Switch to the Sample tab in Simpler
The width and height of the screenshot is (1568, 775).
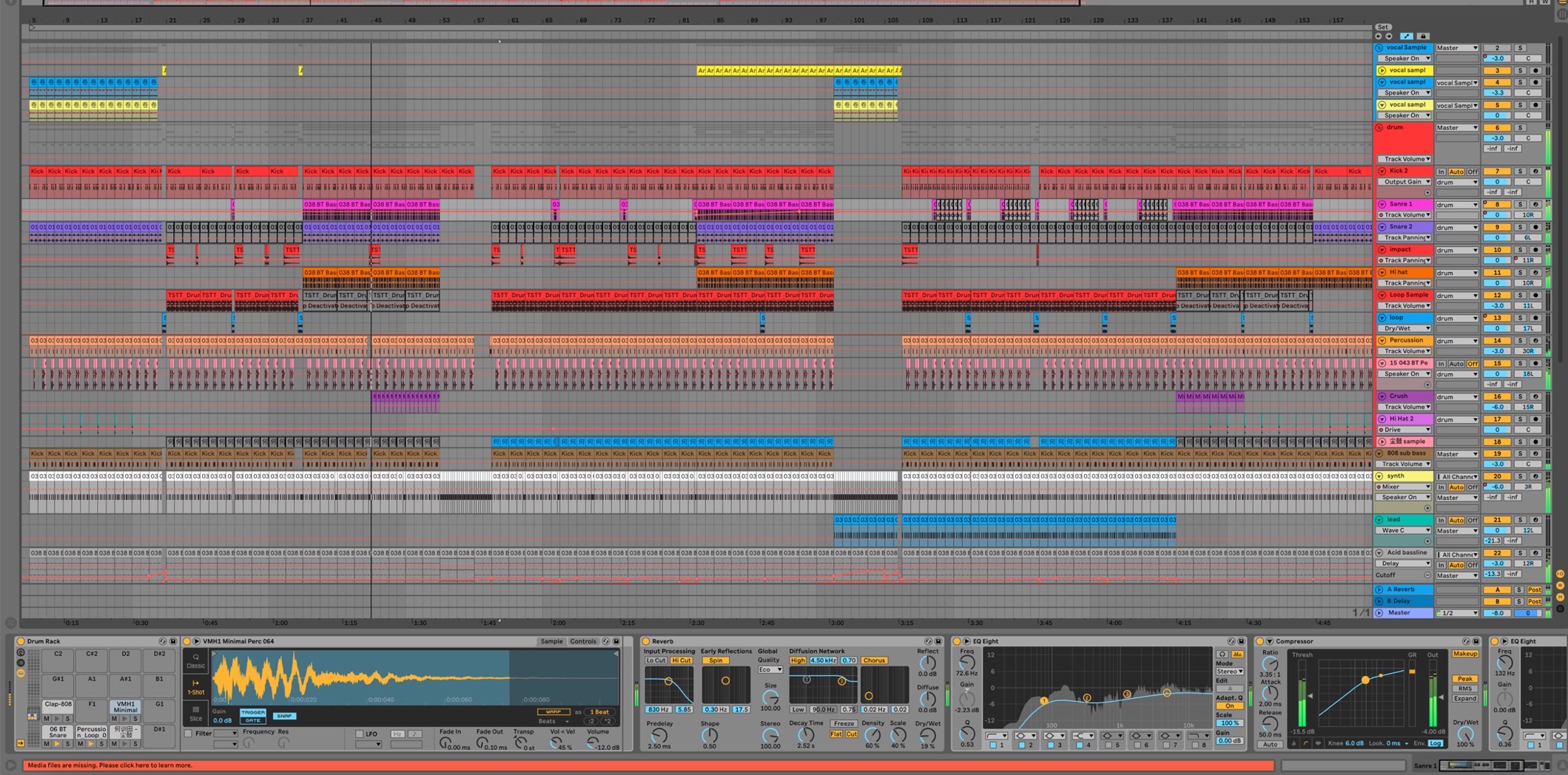[551, 641]
